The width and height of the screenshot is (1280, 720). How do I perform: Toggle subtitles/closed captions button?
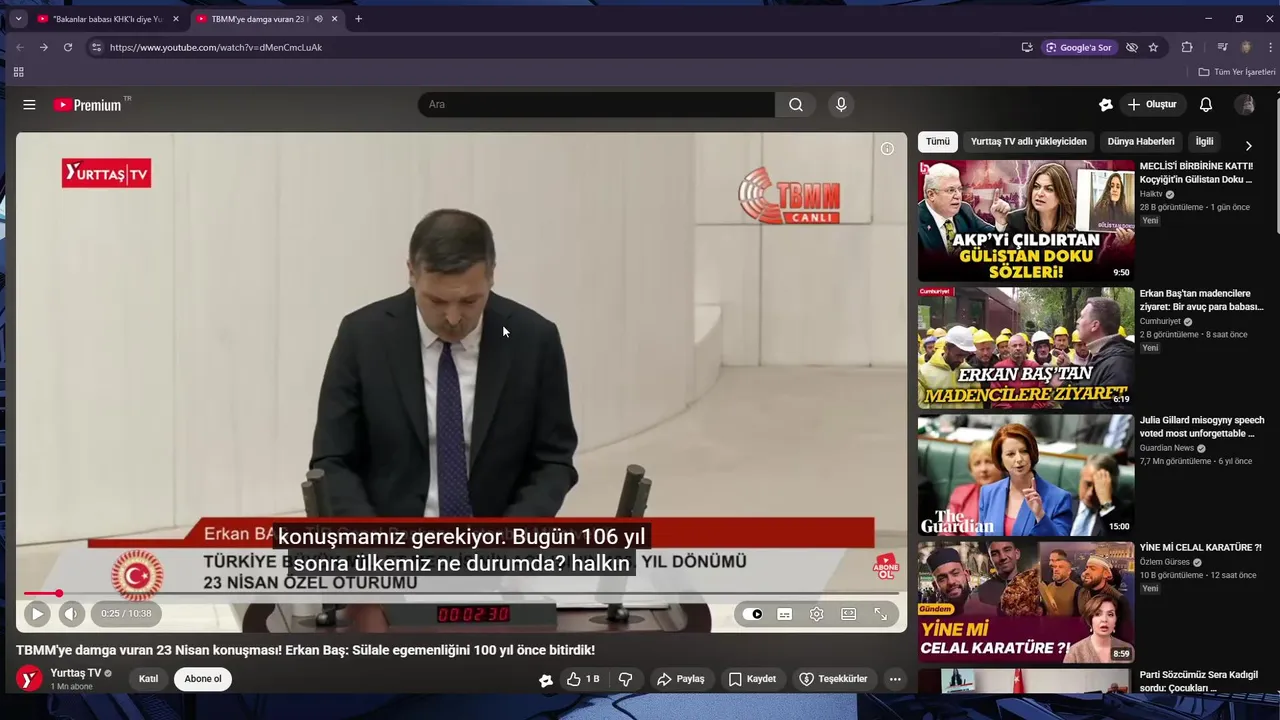pos(785,614)
